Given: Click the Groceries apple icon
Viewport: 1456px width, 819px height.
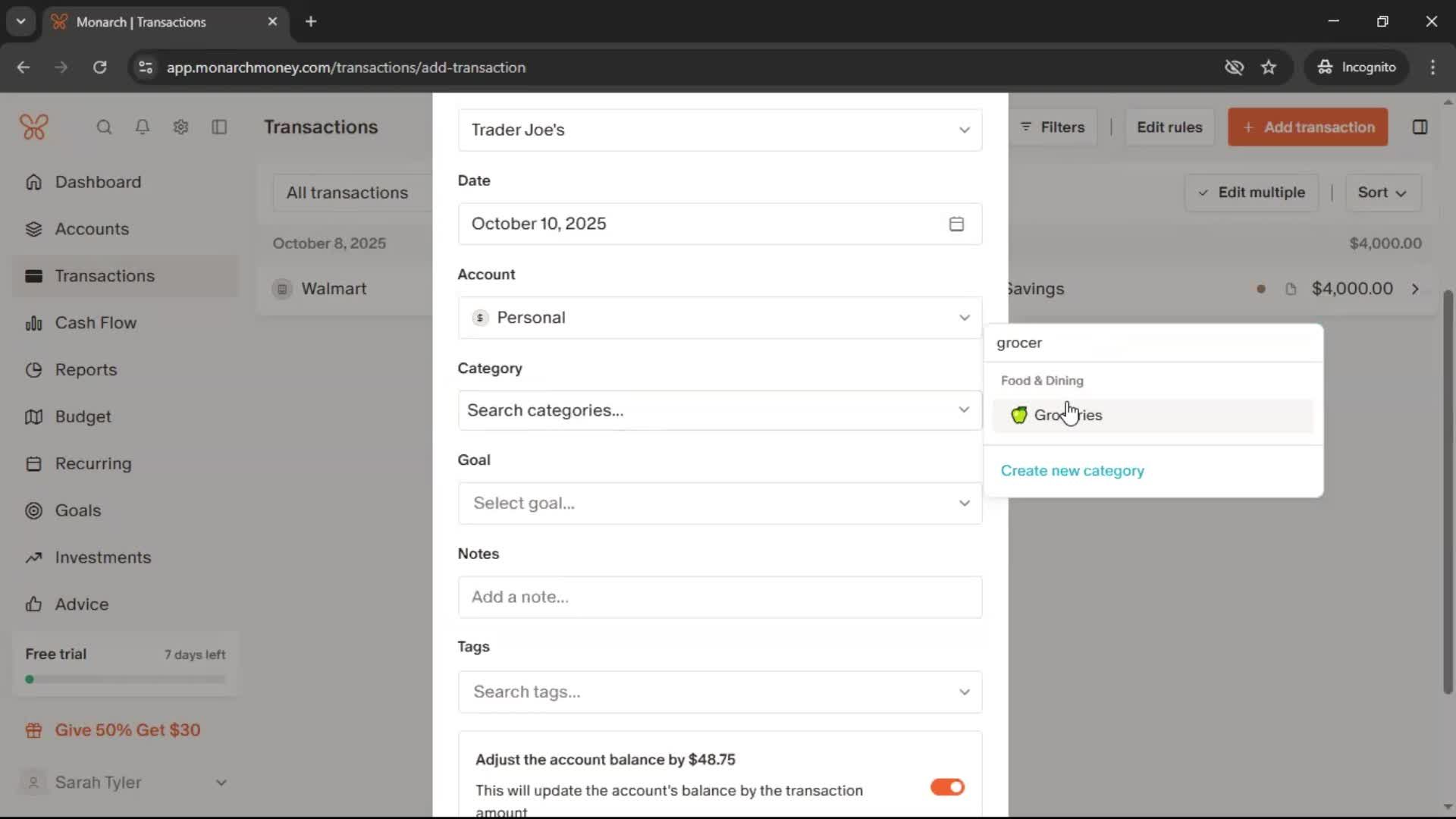Looking at the screenshot, I should [1019, 415].
